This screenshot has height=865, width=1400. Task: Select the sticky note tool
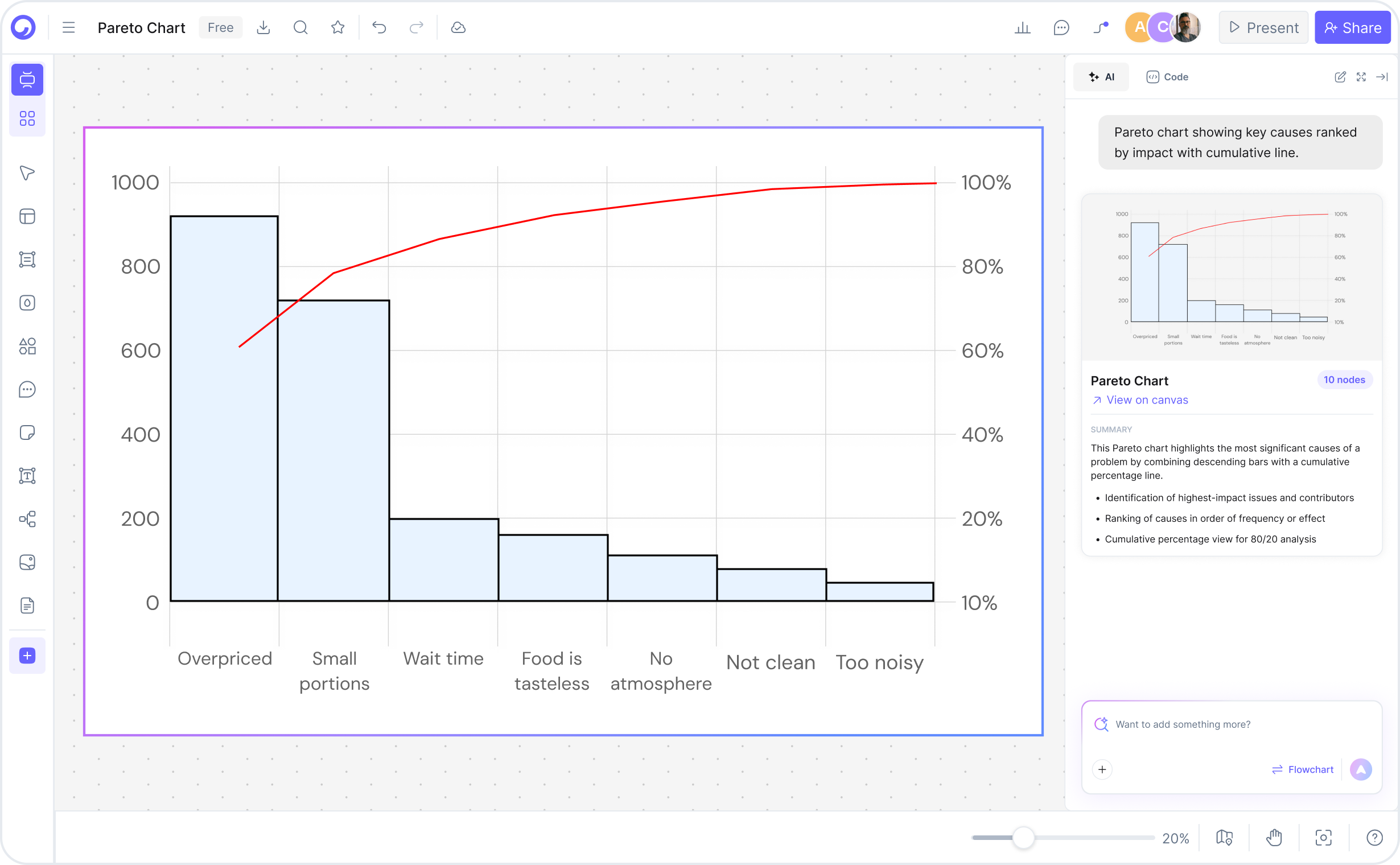pos(27,432)
